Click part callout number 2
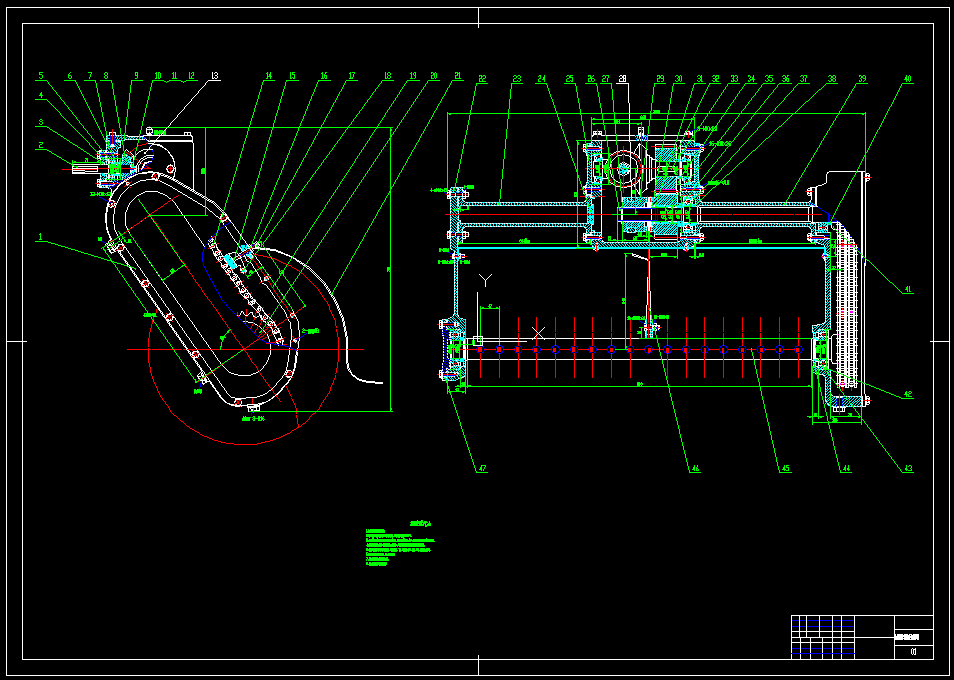The image size is (954, 680). (x=41, y=145)
